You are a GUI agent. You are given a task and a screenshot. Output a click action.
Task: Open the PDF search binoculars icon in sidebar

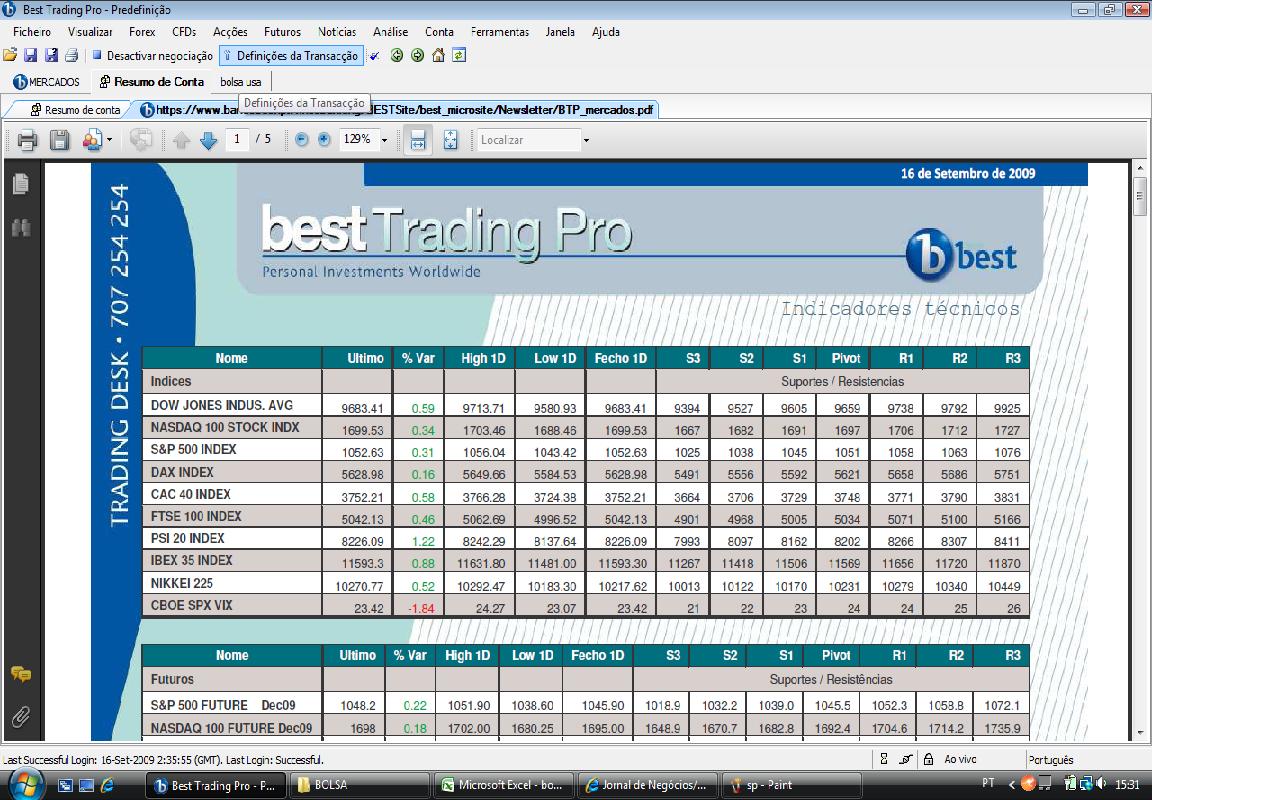[x=20, y=229]
